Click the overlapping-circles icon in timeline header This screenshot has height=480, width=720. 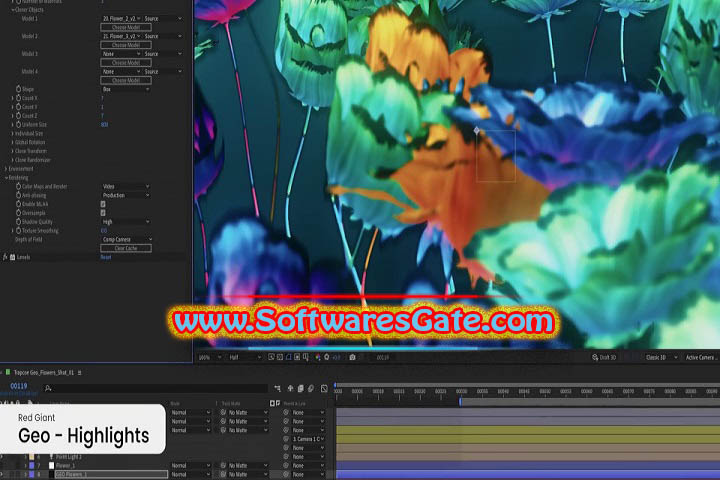click(x=311, y=389)
